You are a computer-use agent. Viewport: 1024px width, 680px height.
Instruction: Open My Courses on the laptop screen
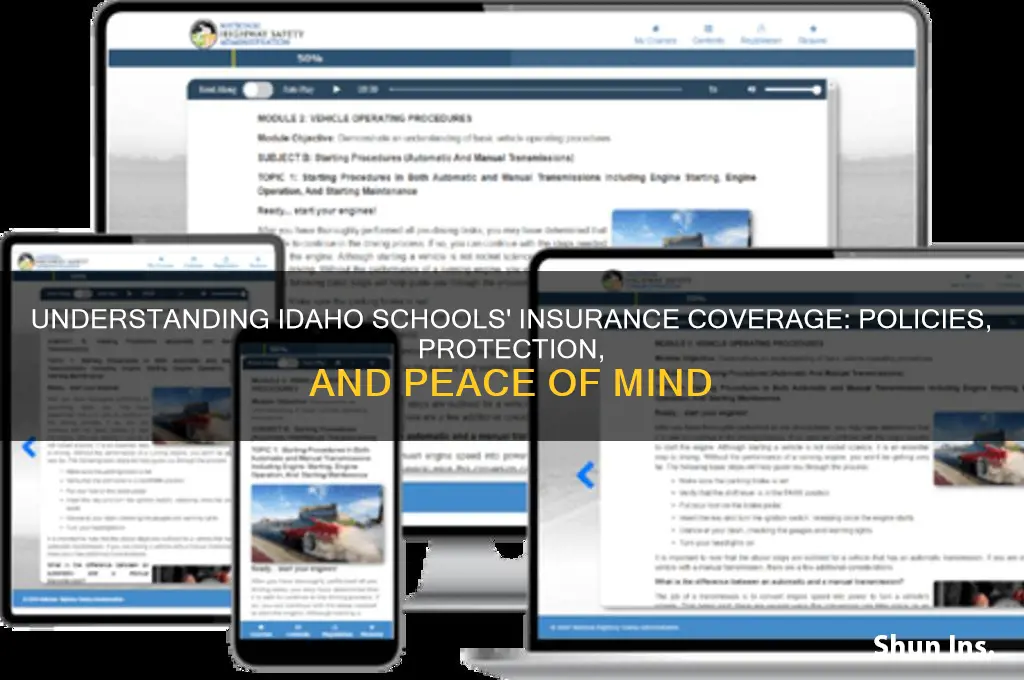[x=967, y=282]
